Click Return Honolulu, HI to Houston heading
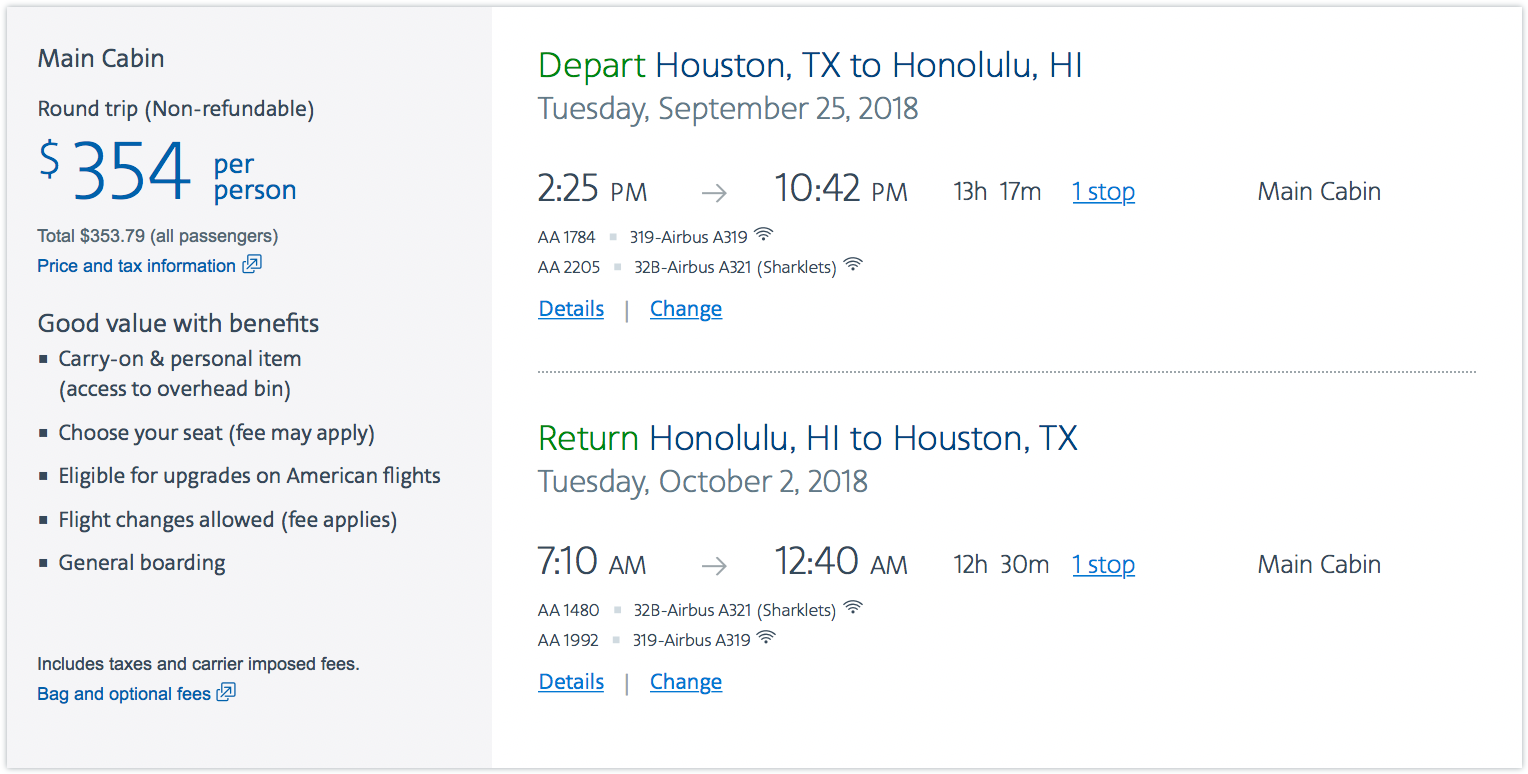1528x774 pixels. pos(808,439)
